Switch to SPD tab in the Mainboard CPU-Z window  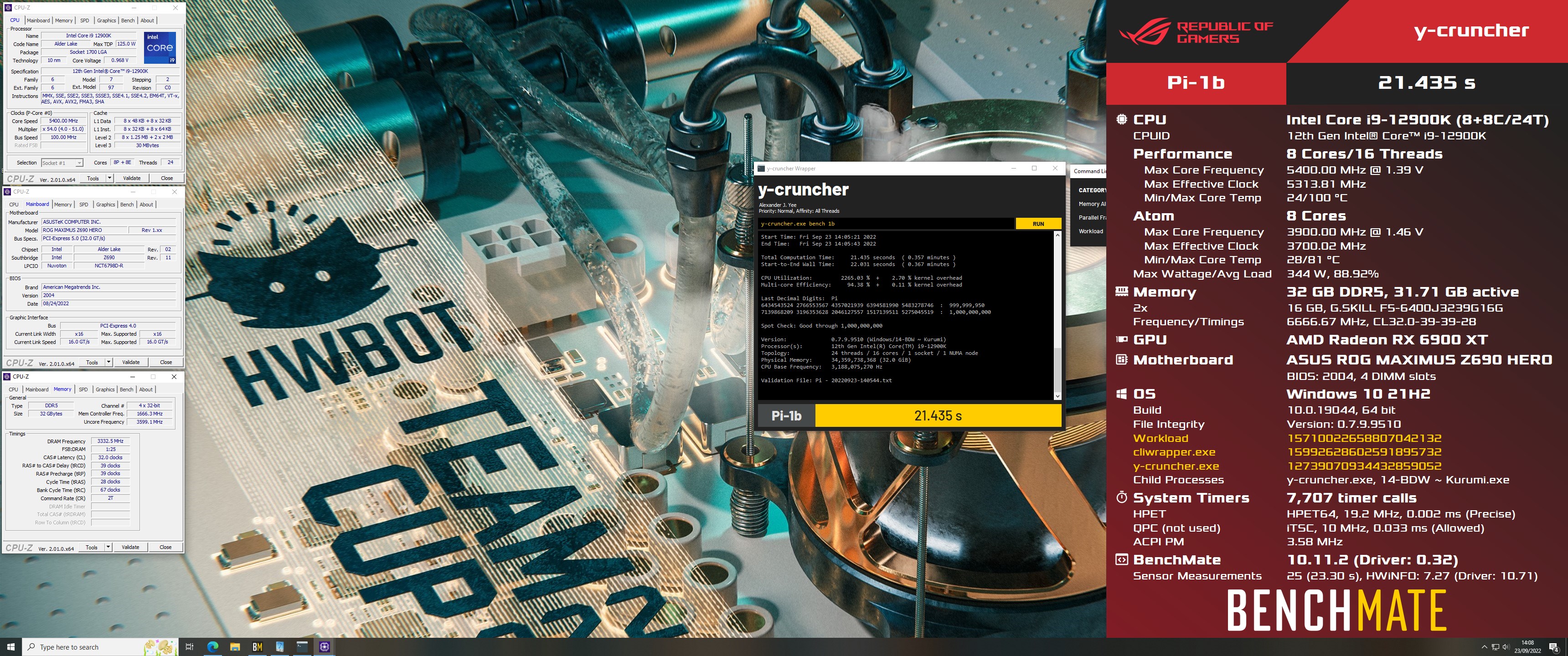84,205
